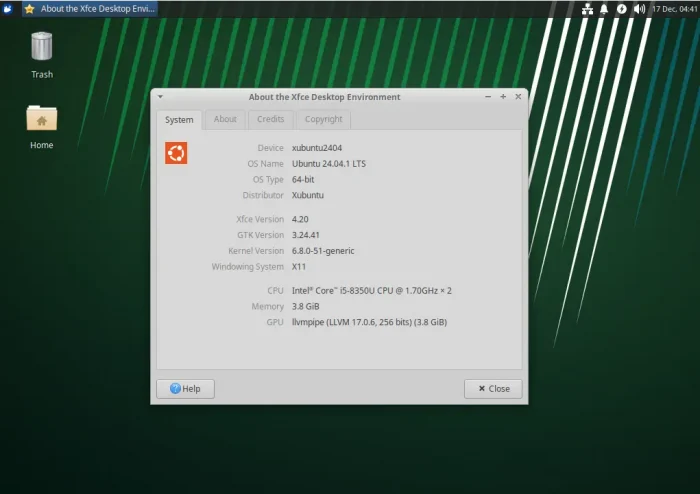700x494 pixels.
Task: Click the OS Name label
Action: [266, 164]
